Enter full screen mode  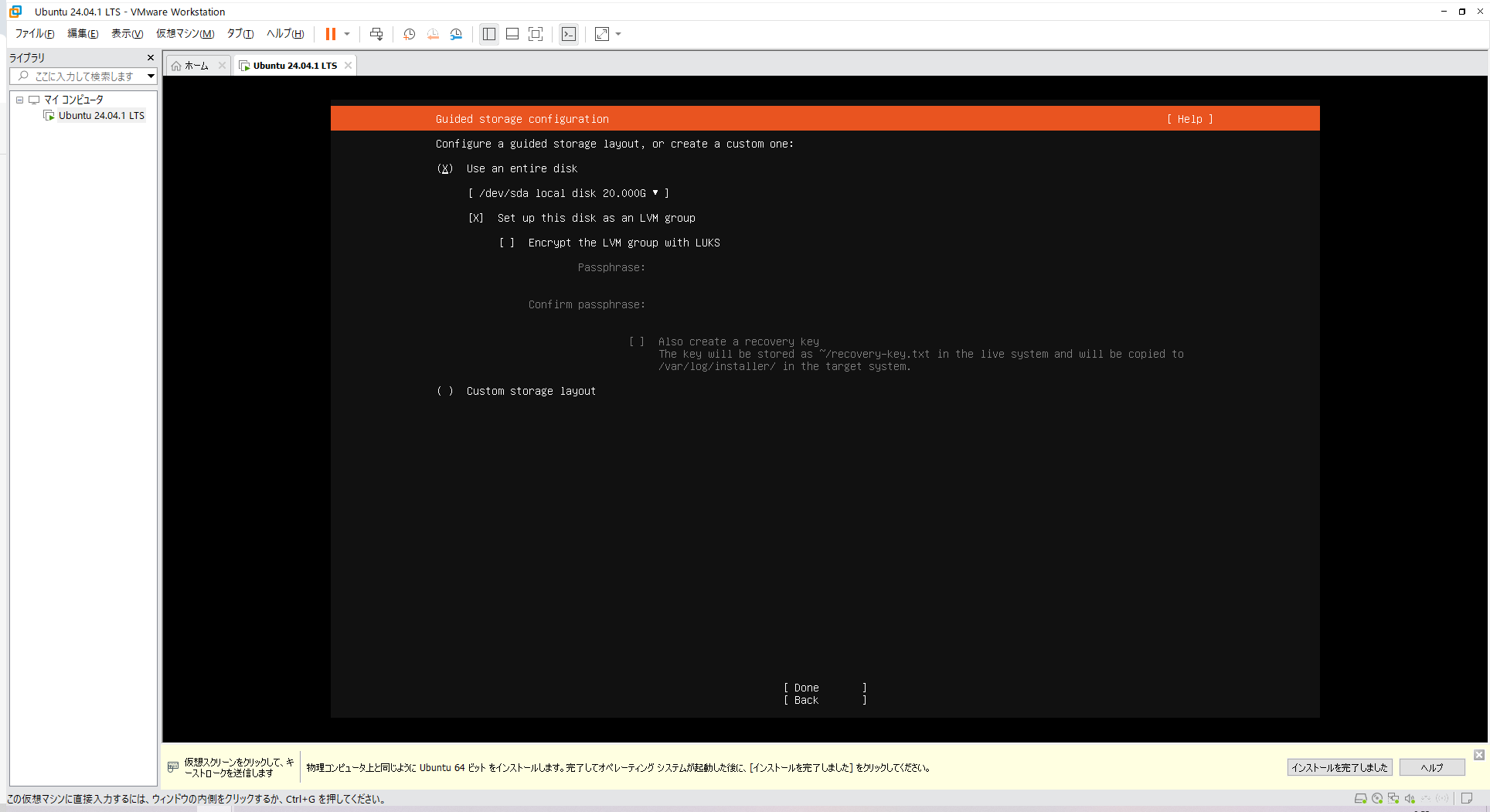536,34
